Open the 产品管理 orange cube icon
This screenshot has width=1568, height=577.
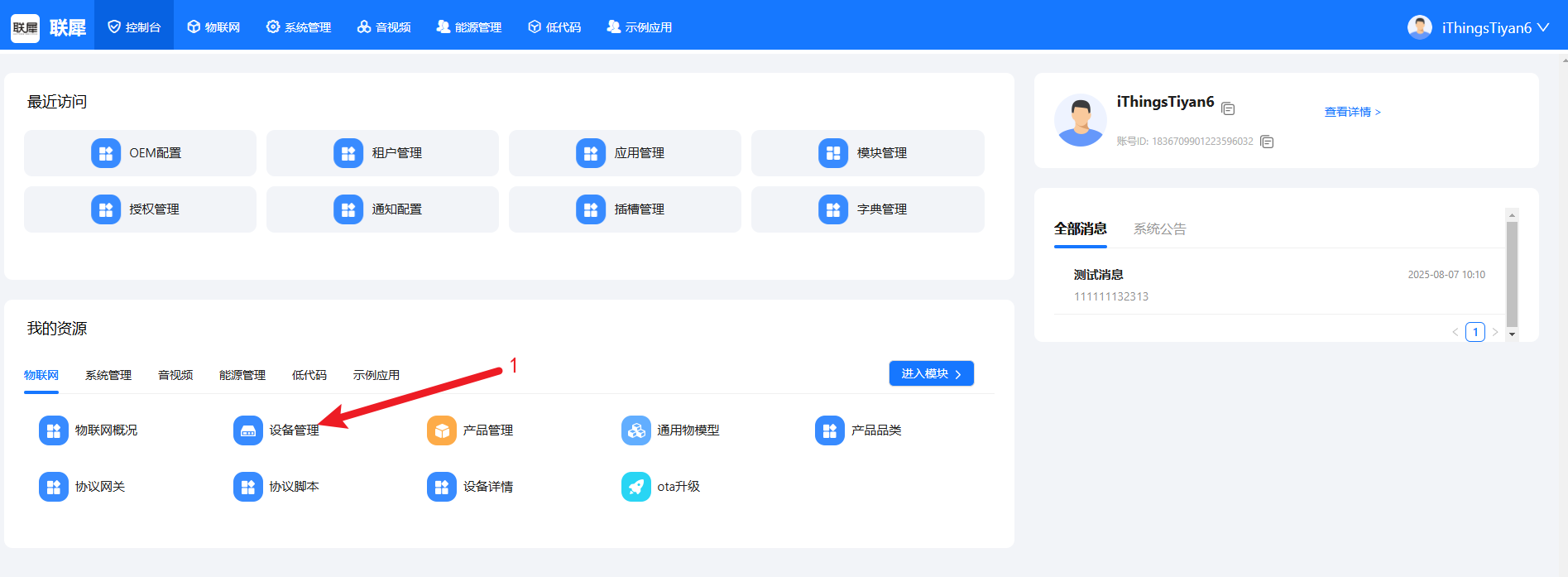point(441,430)
